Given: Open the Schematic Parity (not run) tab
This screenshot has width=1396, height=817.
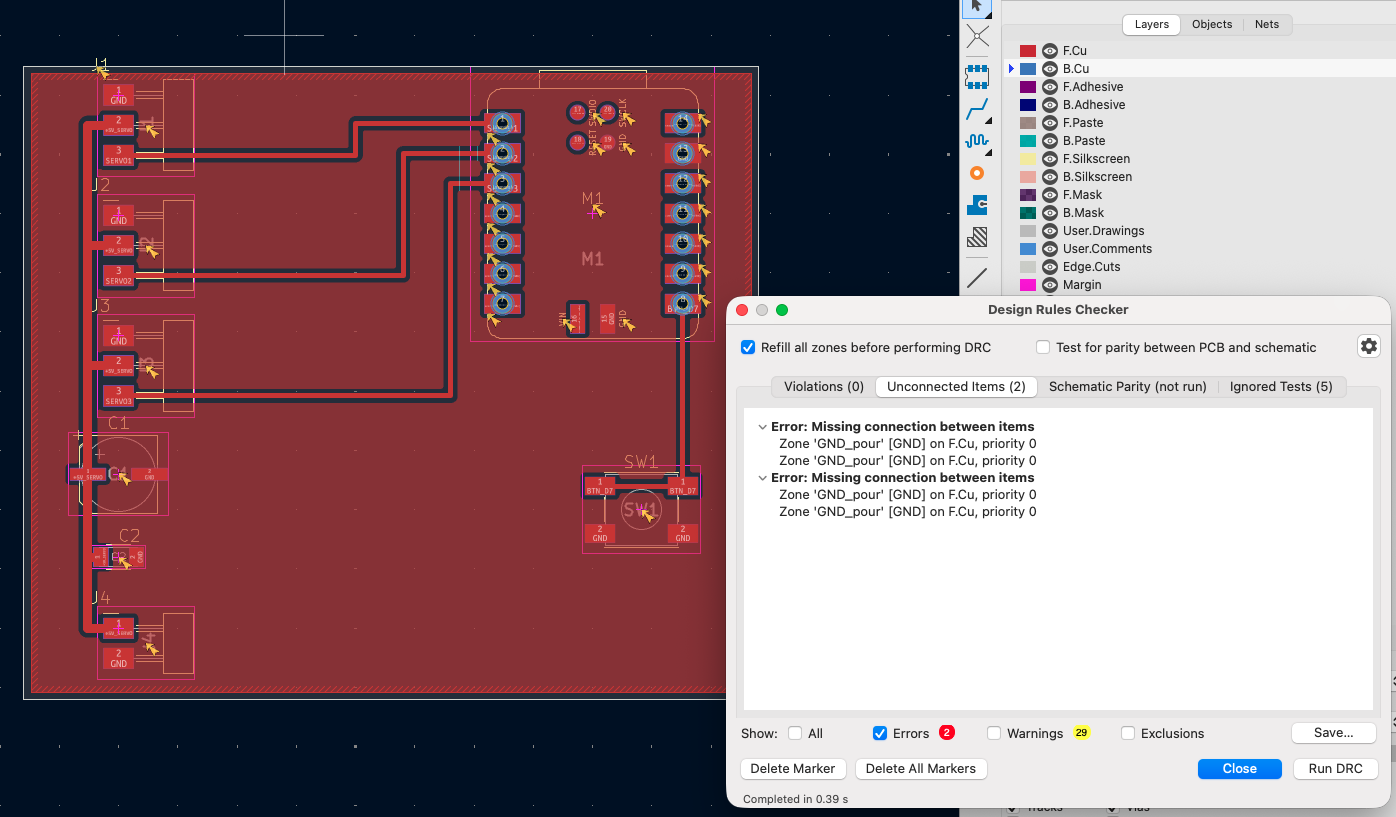Looking at the screenshot, I should (1127, 386).
